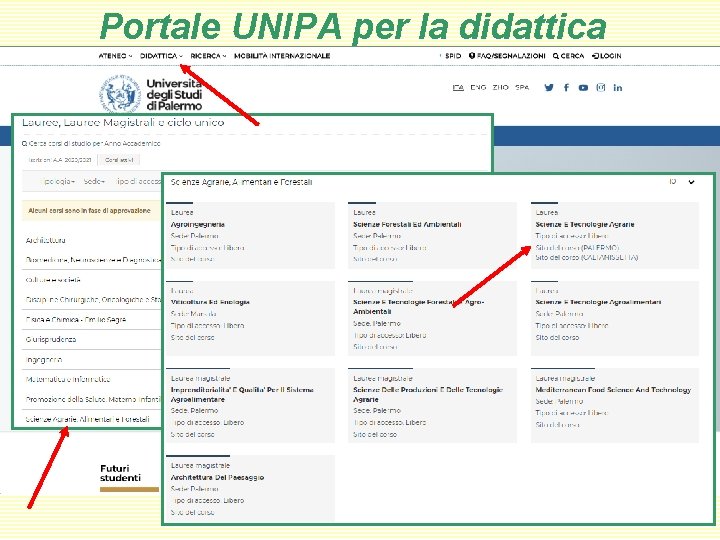Expand Promozione della Salute, Materno Infantile row
The width and height of the screenshot is (720, 540).
click(x=93, y=399)
